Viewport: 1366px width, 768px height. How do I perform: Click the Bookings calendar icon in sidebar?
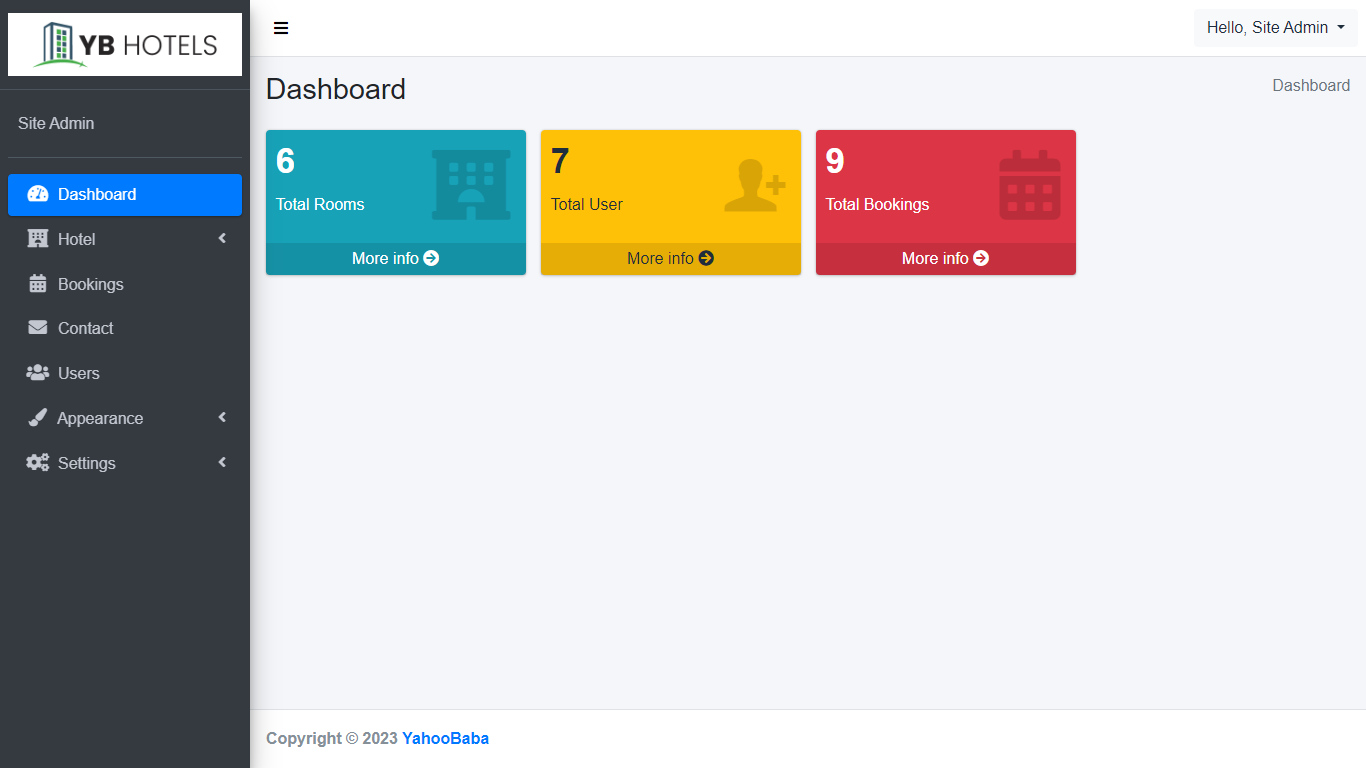(38, 284)
